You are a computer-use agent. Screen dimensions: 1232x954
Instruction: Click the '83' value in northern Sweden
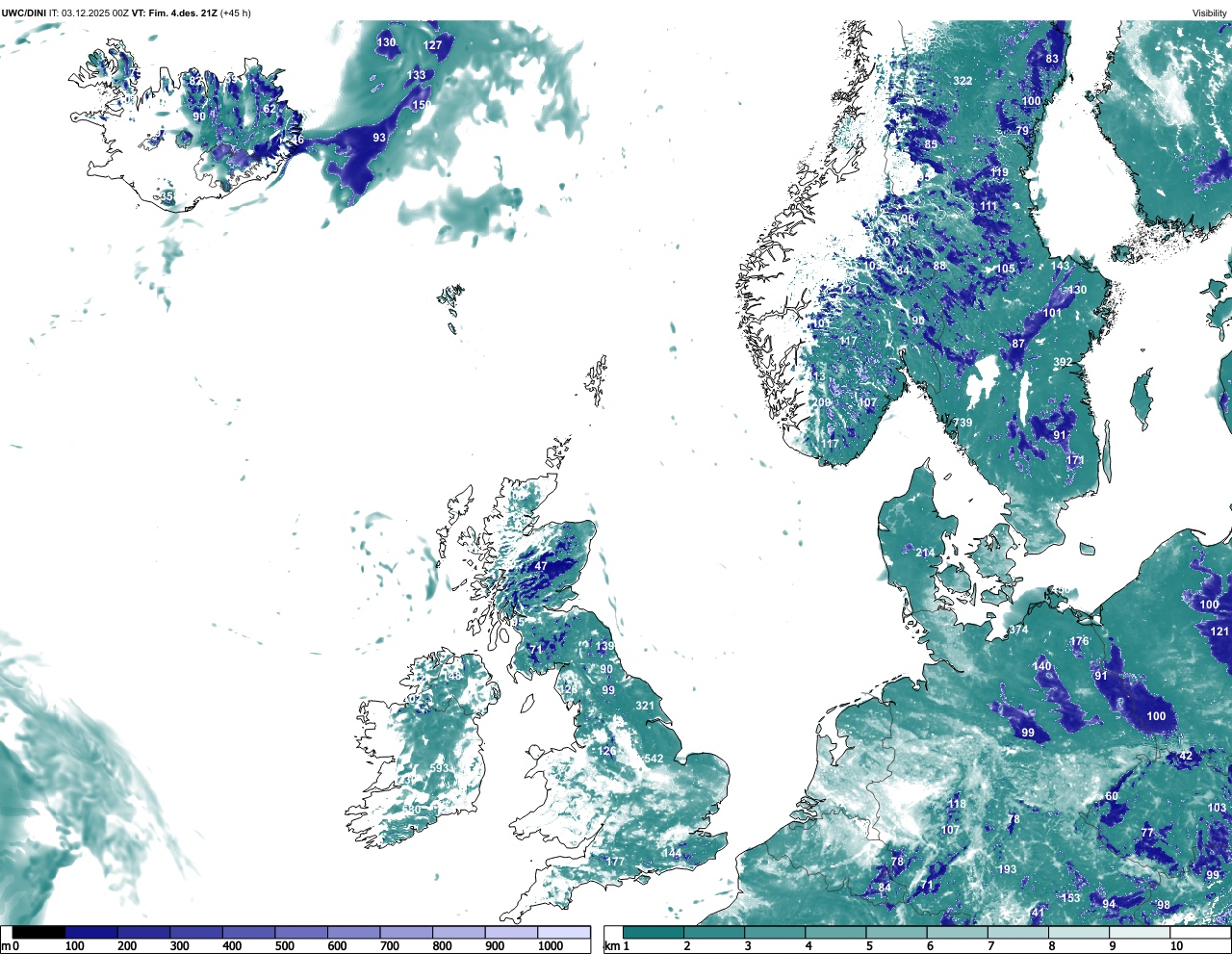[x=1052, y=59]
